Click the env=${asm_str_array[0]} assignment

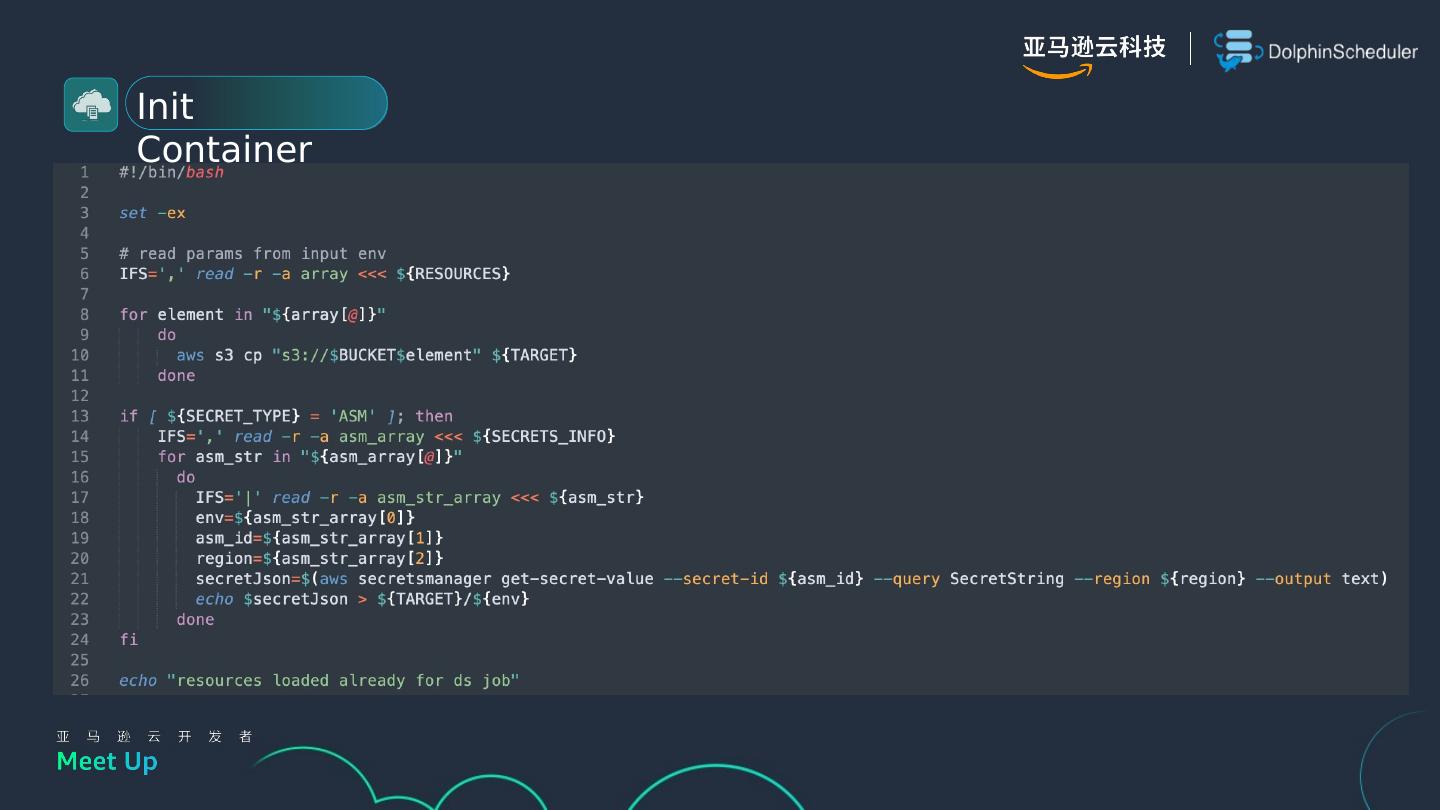[305, 518]
